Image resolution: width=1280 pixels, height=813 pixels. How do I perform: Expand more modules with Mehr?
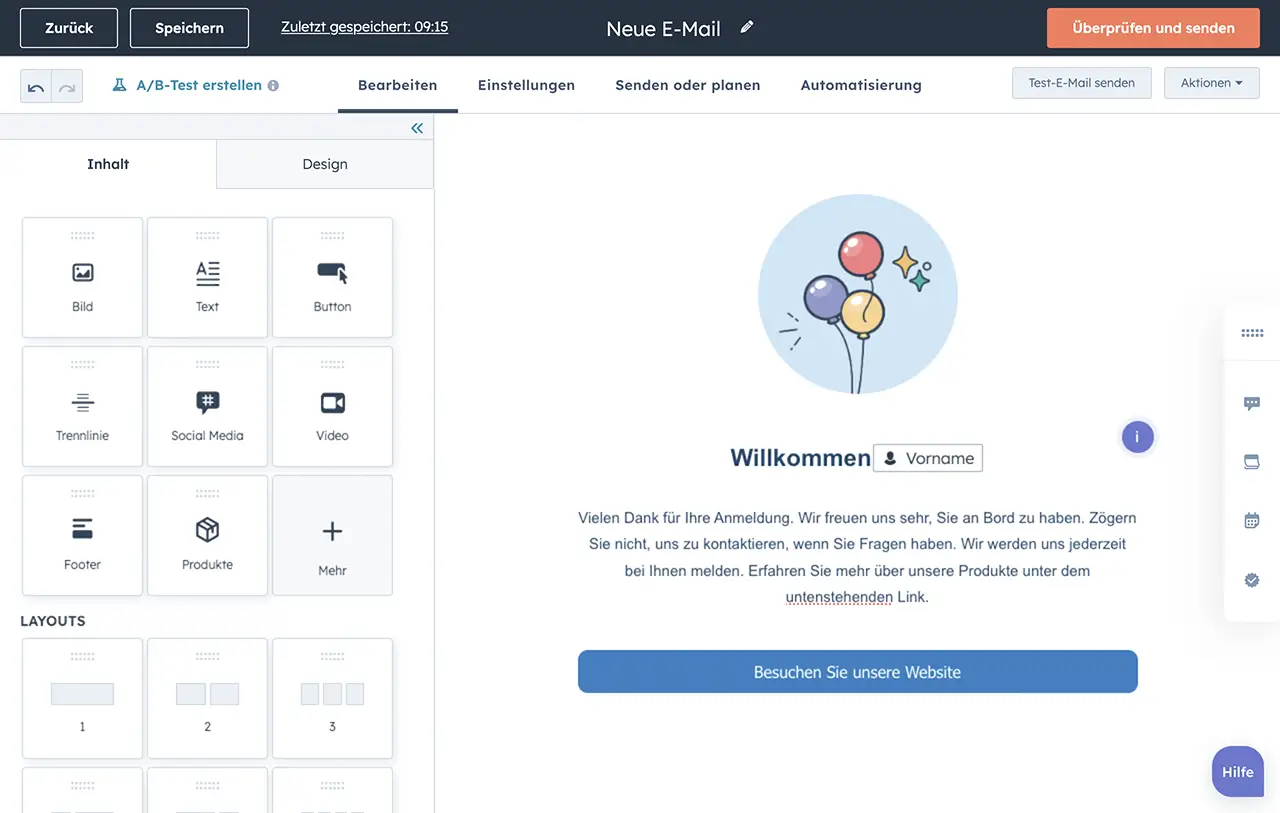(332, 536)
